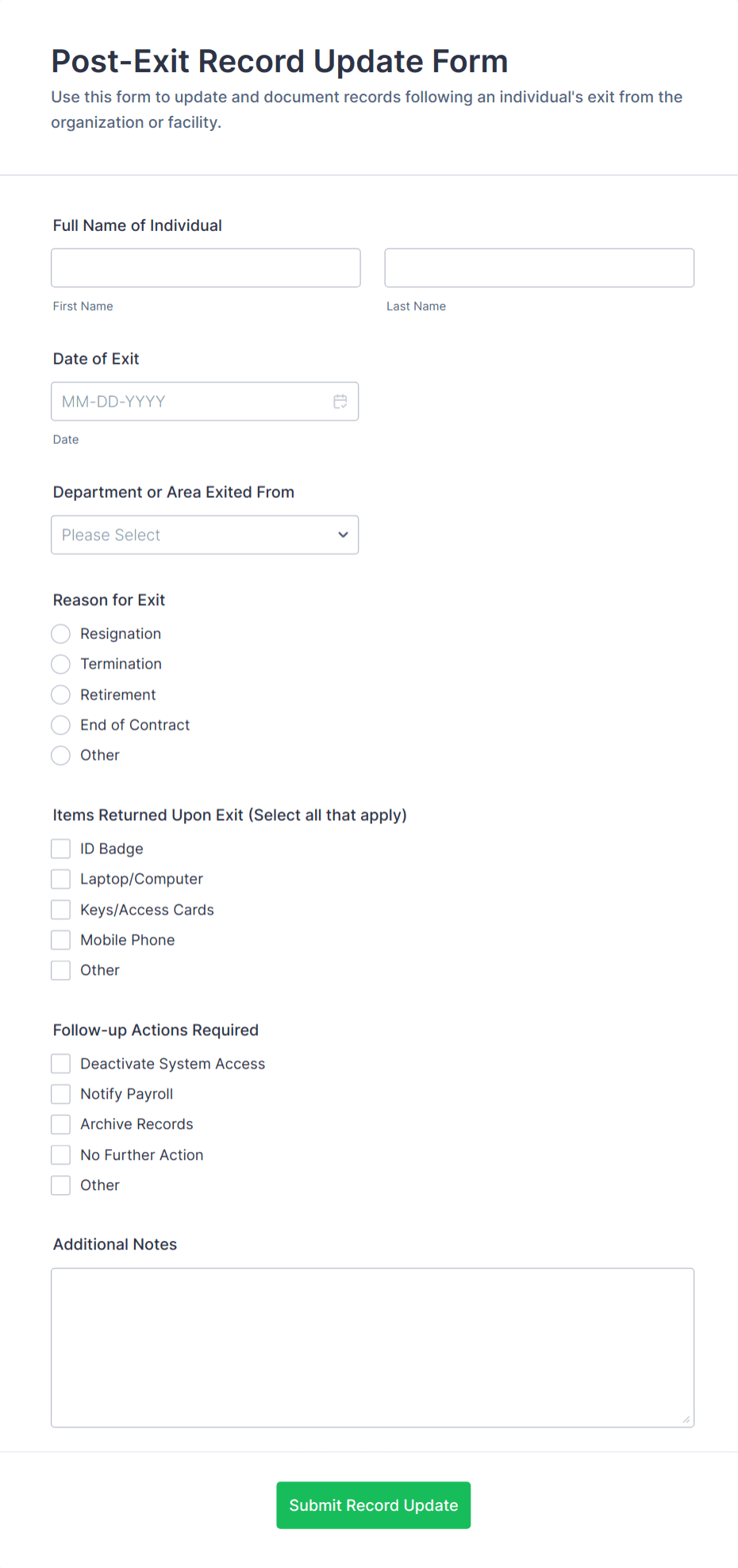Viewport: 738px width, 1568px height.
Task: Check the Notify Payroll action
Action: click(60, 1093)
